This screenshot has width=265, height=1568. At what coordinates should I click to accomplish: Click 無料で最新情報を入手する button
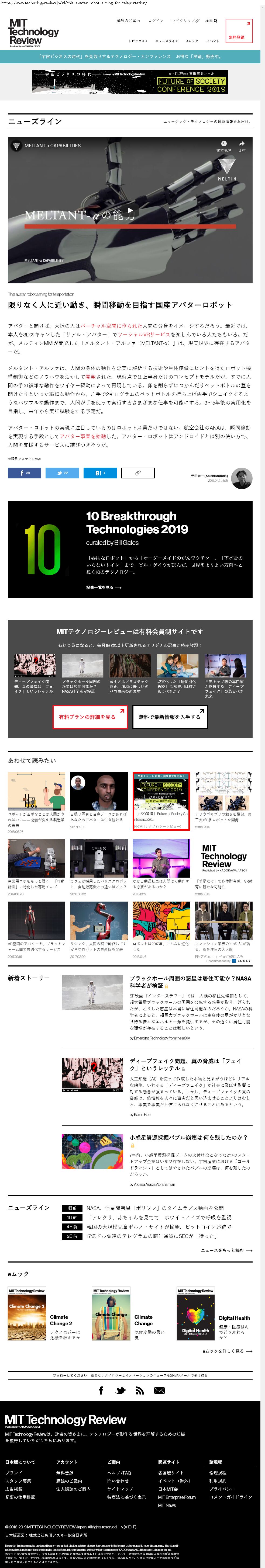170,717
